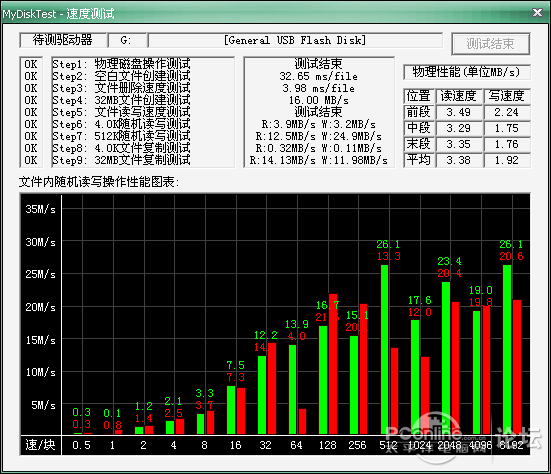
Task: Click the 平均 row label
Action: [419, 160]
